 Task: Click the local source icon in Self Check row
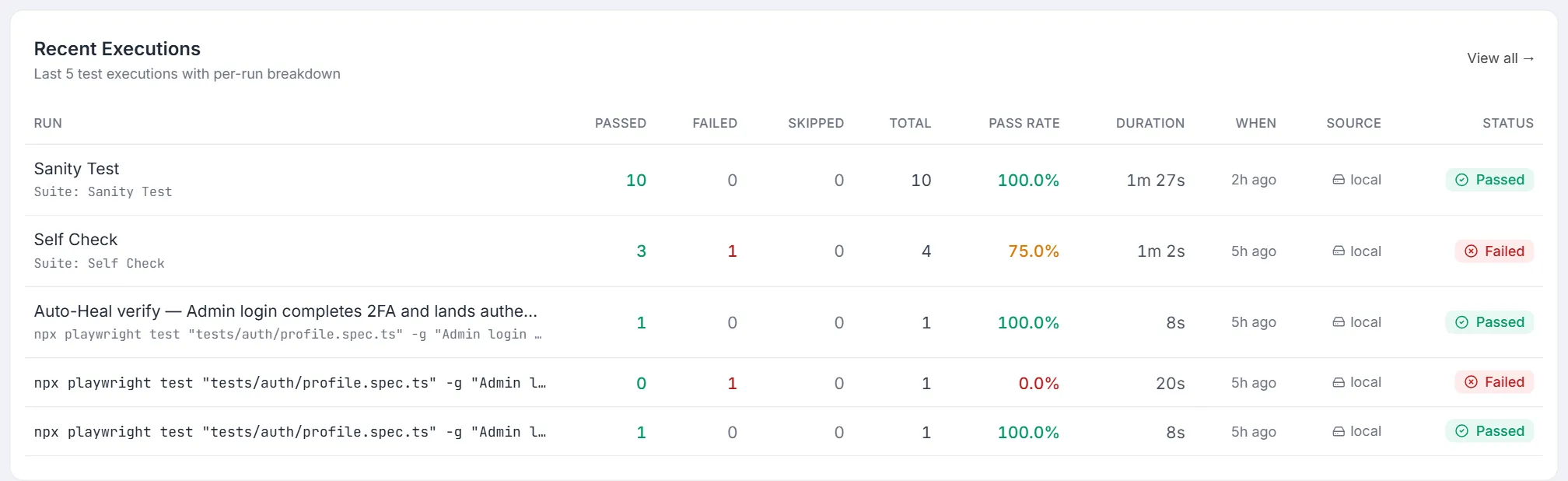(x=1339, y=251)
